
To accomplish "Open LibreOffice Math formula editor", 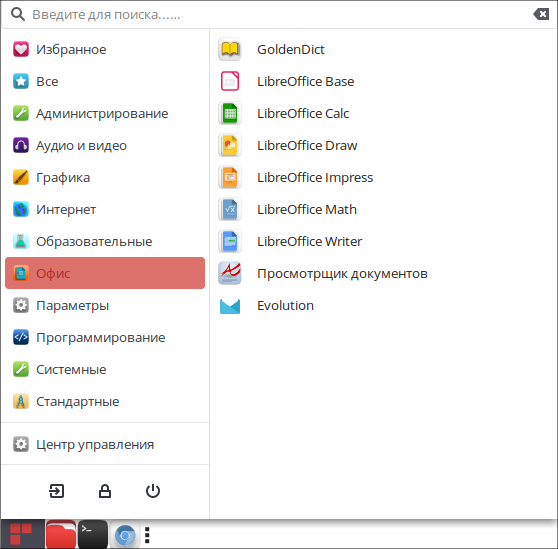I will 384,210.
